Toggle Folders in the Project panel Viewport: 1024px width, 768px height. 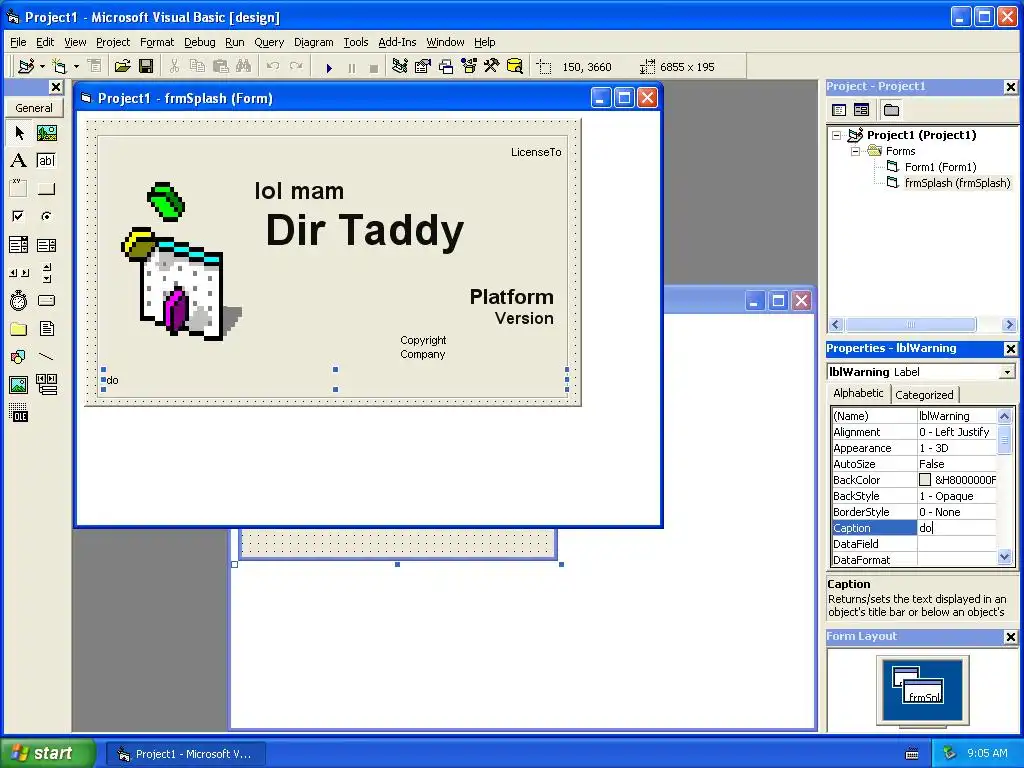pos(891,110)
